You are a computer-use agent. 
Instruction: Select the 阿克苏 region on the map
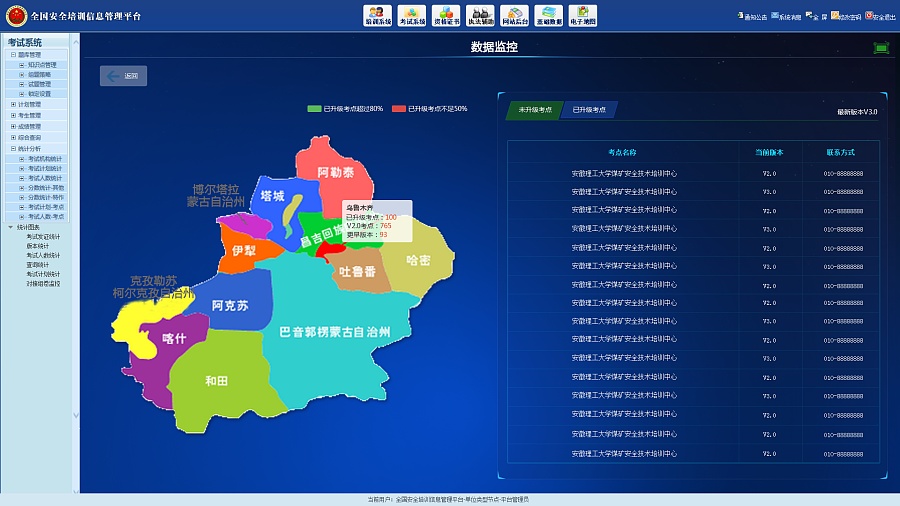(x=230, y=306)
